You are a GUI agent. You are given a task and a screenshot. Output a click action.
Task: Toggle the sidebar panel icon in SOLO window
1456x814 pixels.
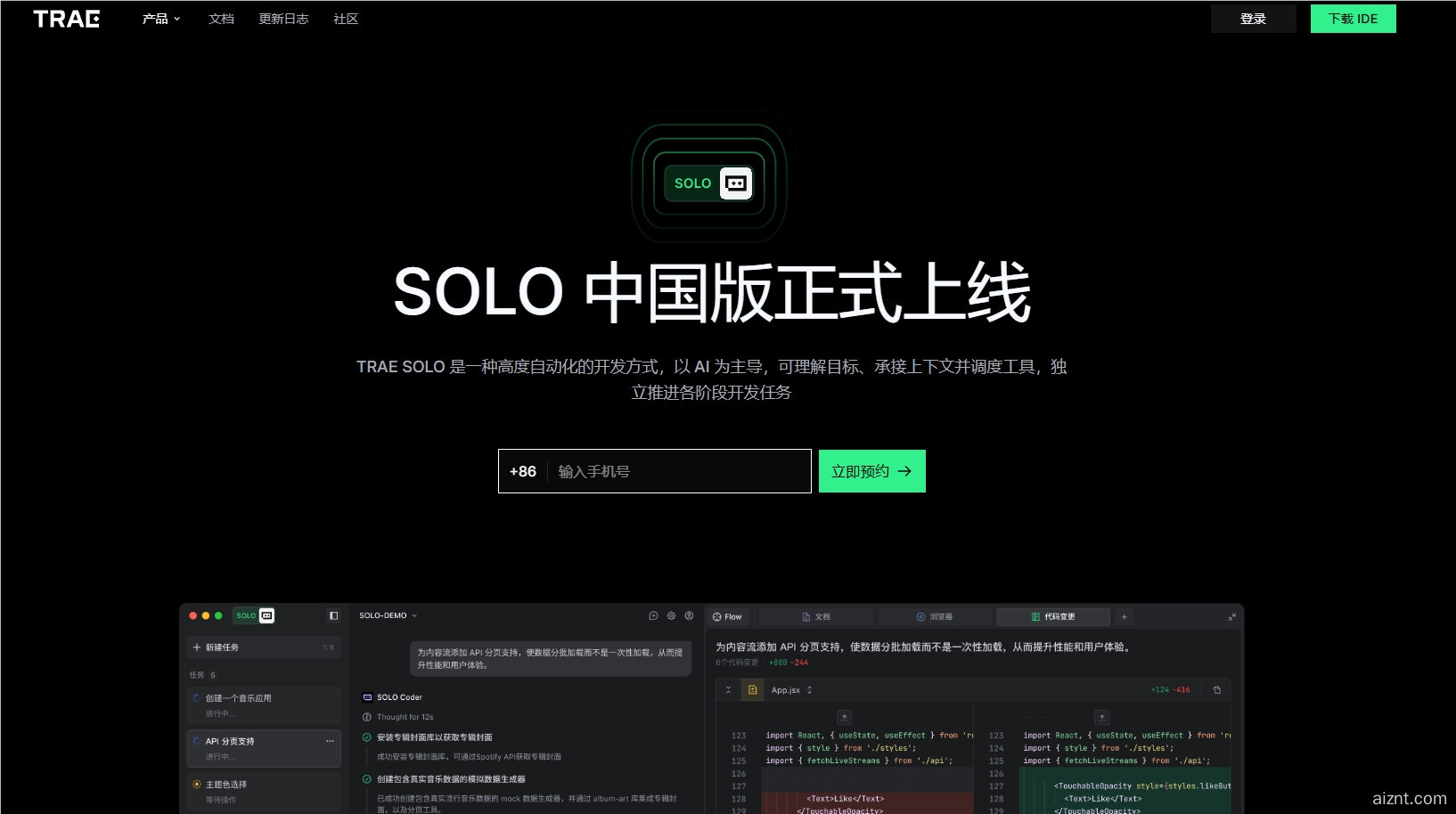(x=333, y=615)
